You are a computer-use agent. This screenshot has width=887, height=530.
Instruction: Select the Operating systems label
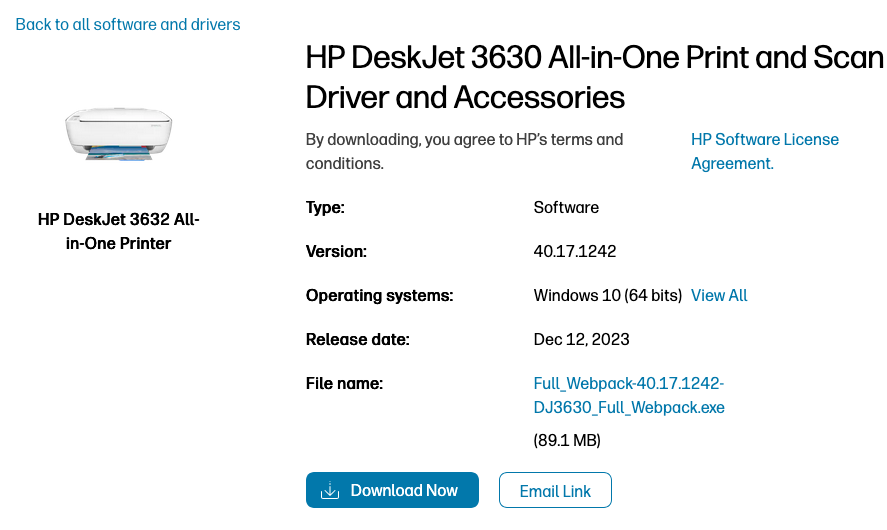(380, 295)
